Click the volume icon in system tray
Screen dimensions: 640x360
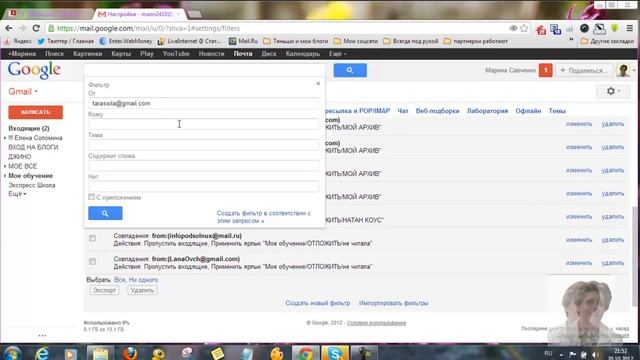[595, 354]
